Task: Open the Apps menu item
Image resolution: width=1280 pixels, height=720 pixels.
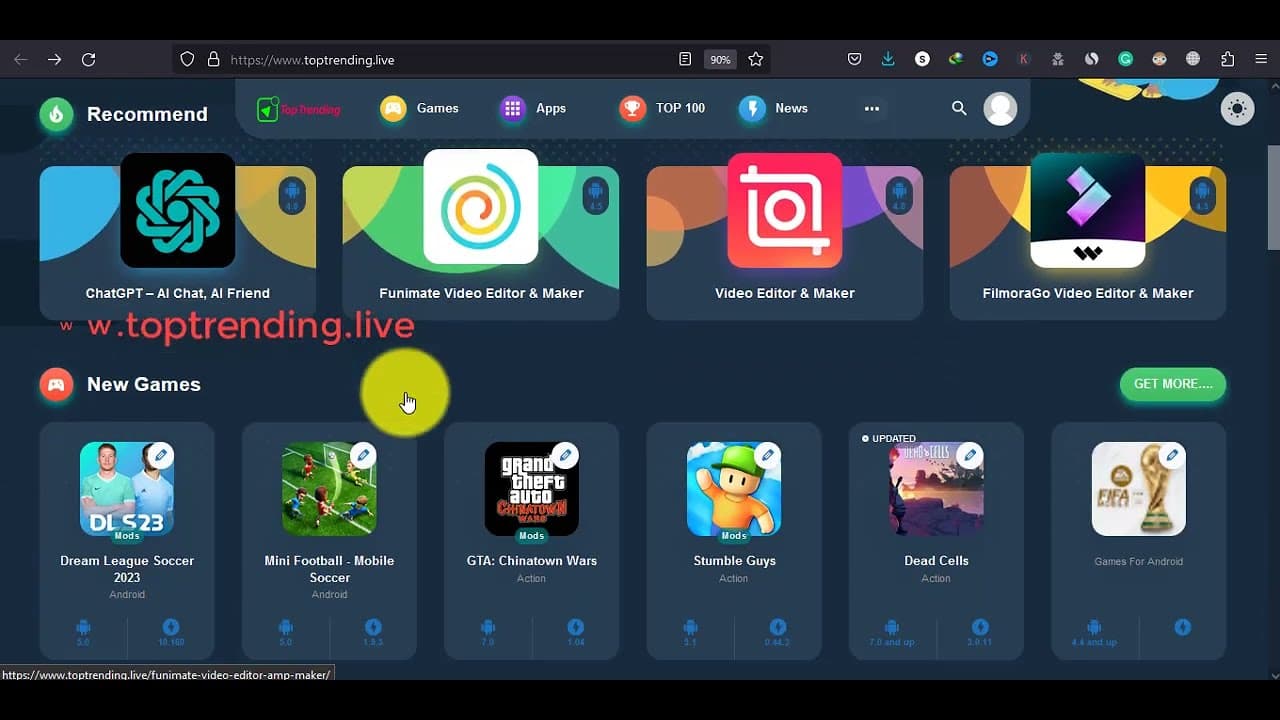Action: pos(533,108)
